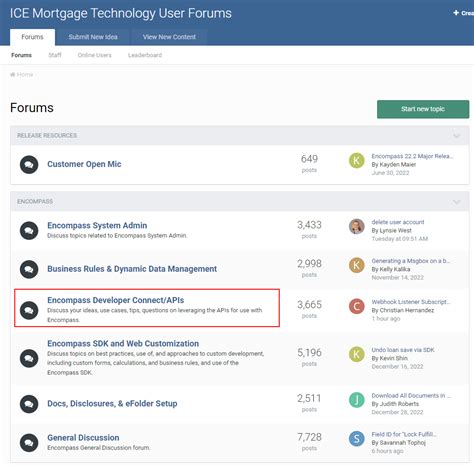
Task: Click the Encompass System Admin forum icon
Action: coord(29,231)
